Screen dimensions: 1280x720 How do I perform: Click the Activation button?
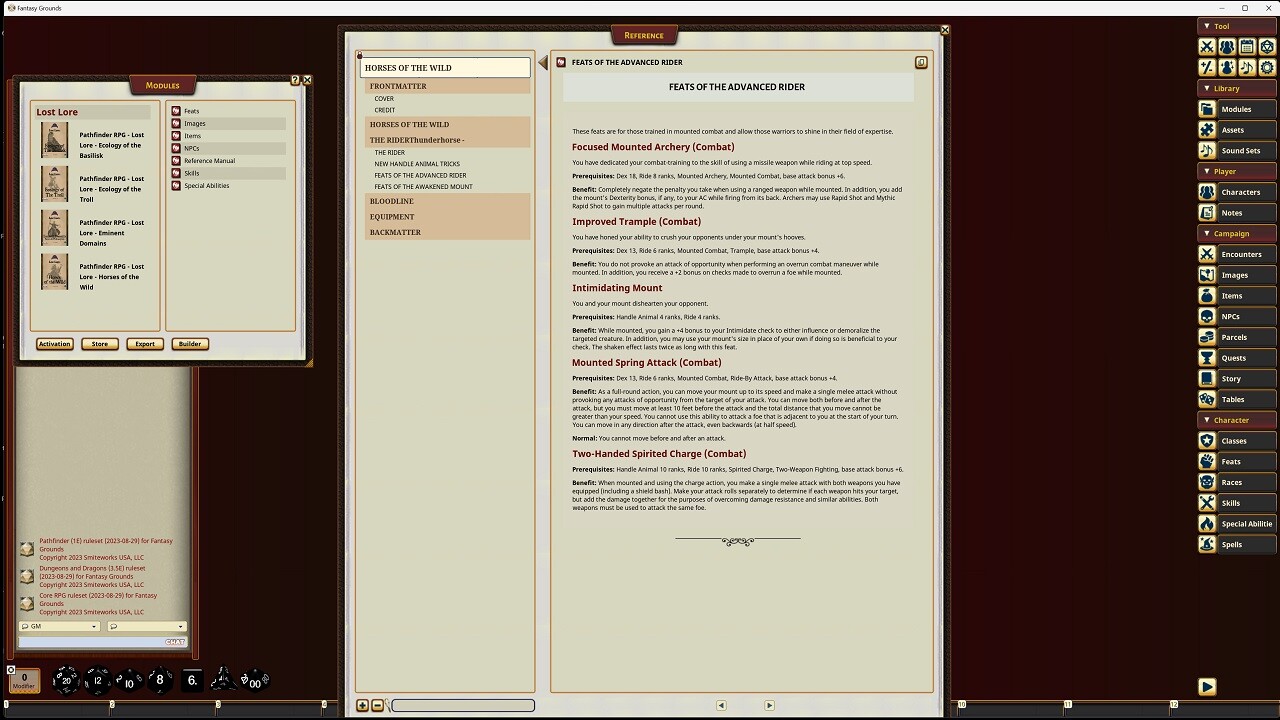coord(54,343)
